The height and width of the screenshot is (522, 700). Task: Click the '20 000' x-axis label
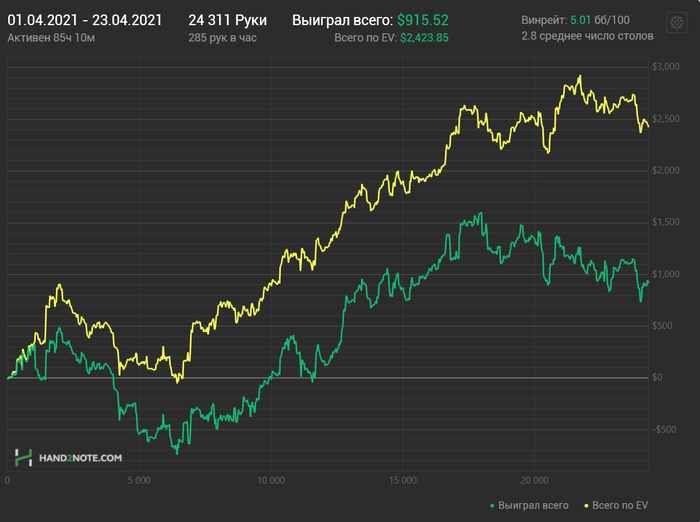pyautogui.click(x=534, y=481)
